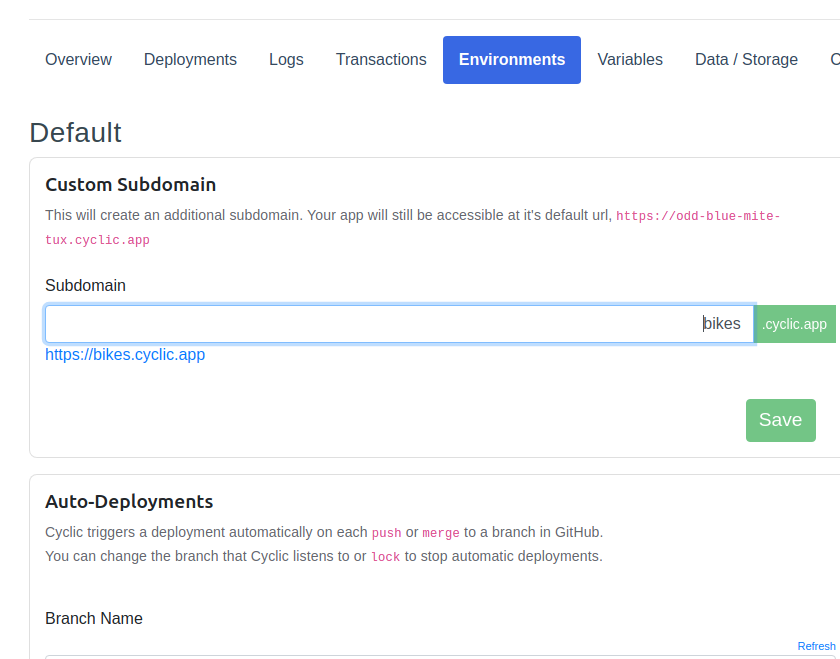Click the merge keyword text
The height and width of the screenshot is (659, 840).
[x=441, y=532]
